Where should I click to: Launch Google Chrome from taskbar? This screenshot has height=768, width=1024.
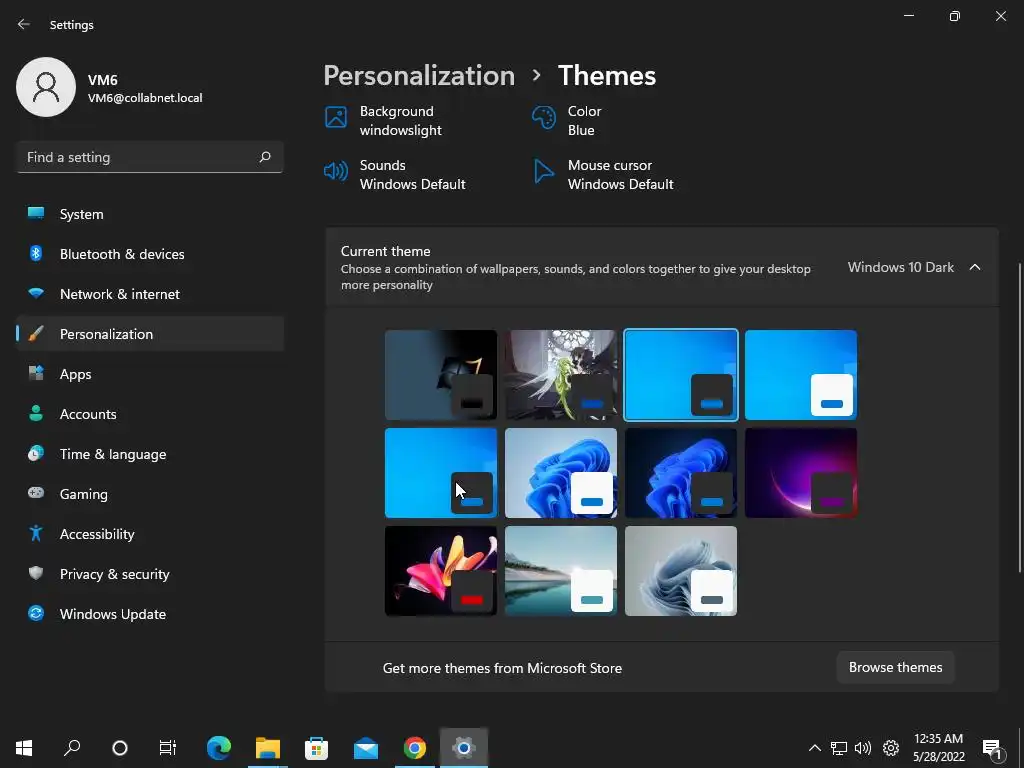[x=415, y=747]
